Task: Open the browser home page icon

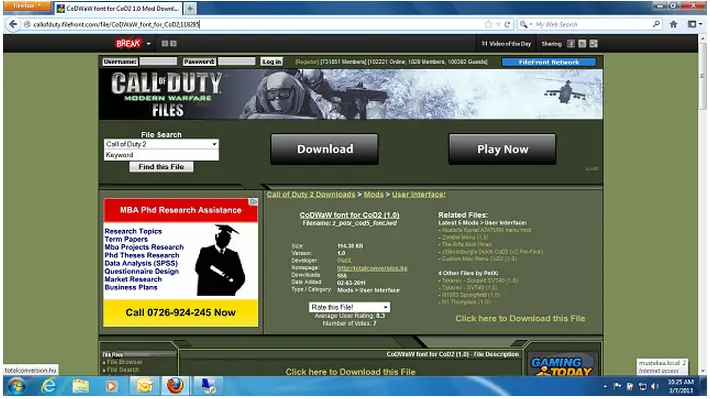Action: click(673, 24)
